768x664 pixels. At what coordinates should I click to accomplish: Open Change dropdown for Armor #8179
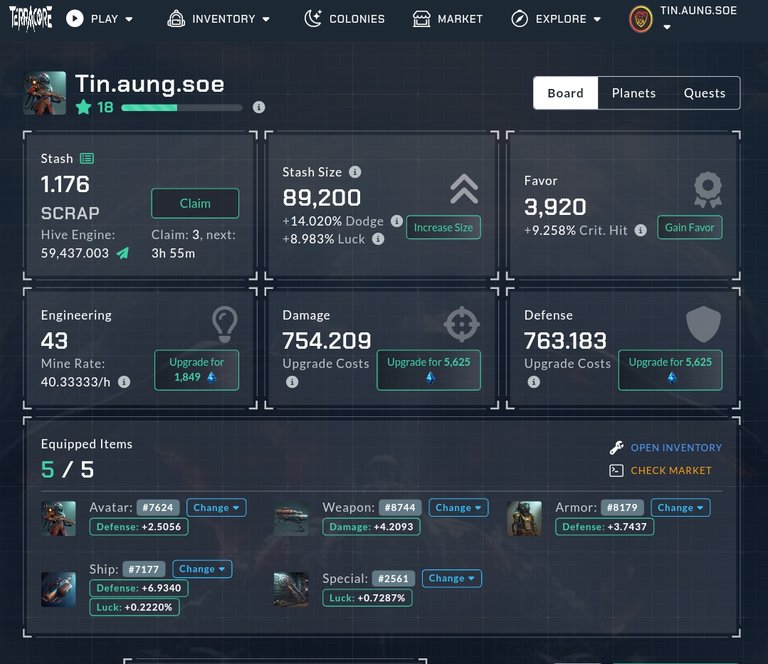click(680, 507)
